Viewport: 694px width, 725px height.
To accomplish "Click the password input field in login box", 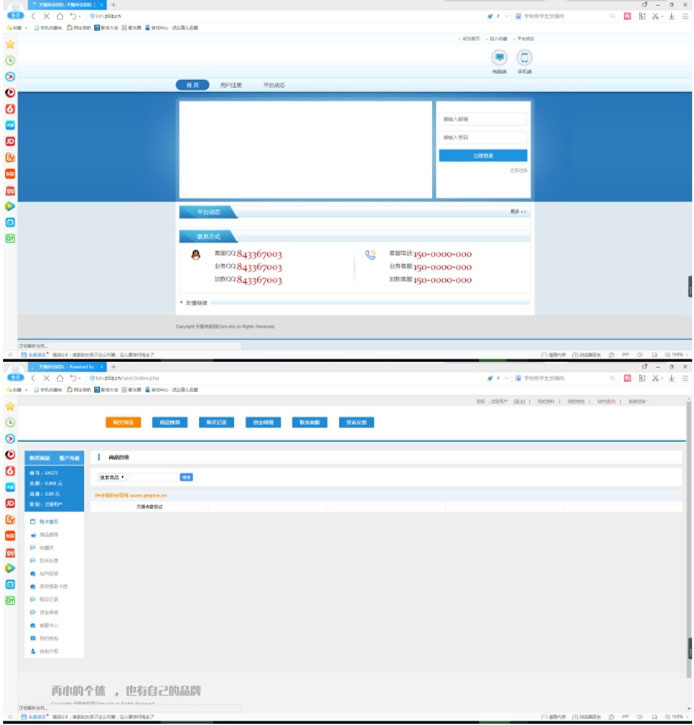I will (483, 137).
